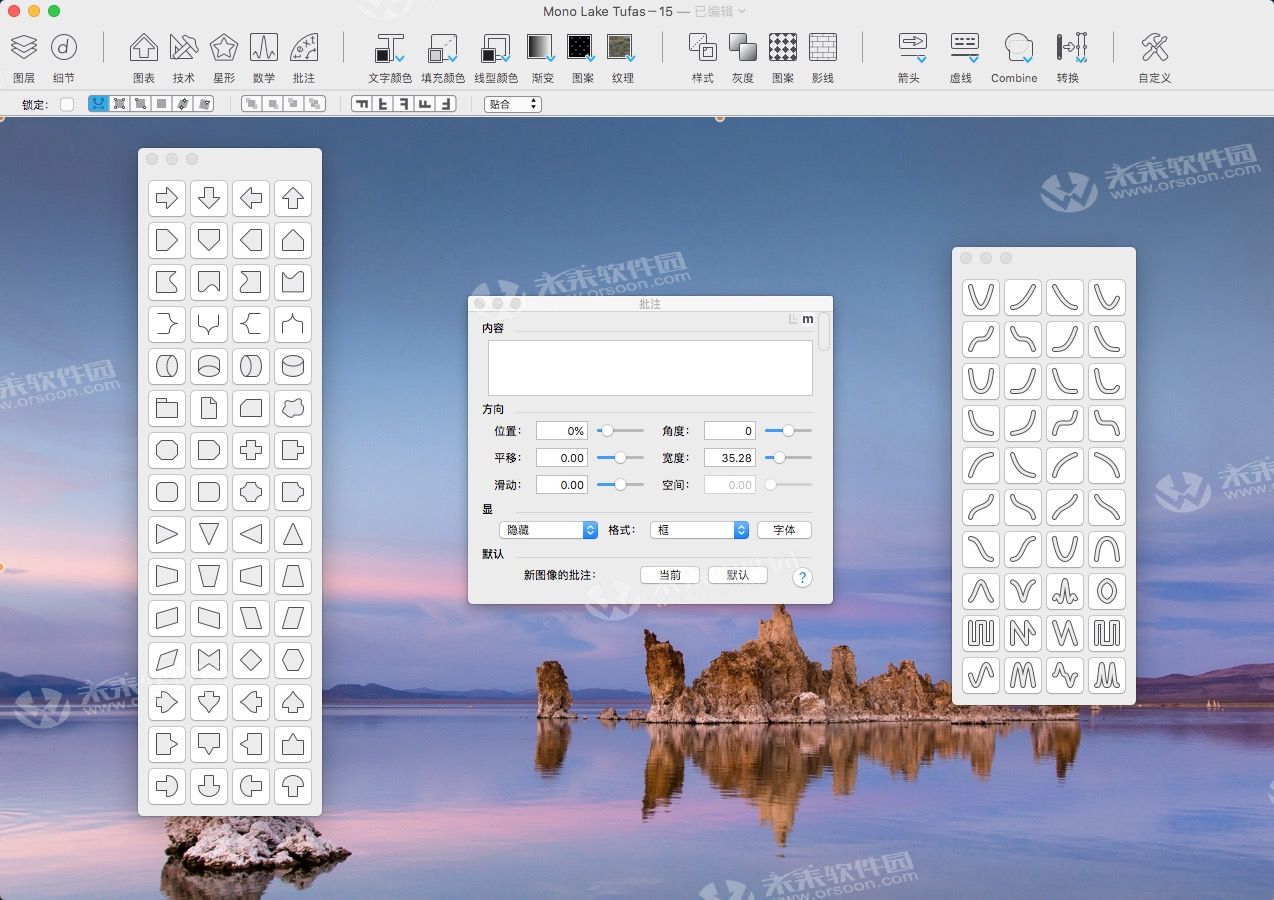Viewport: 1274px width, 900px height.
Task: Adjust the 宽度 width slider
Action: click(788, 457)
